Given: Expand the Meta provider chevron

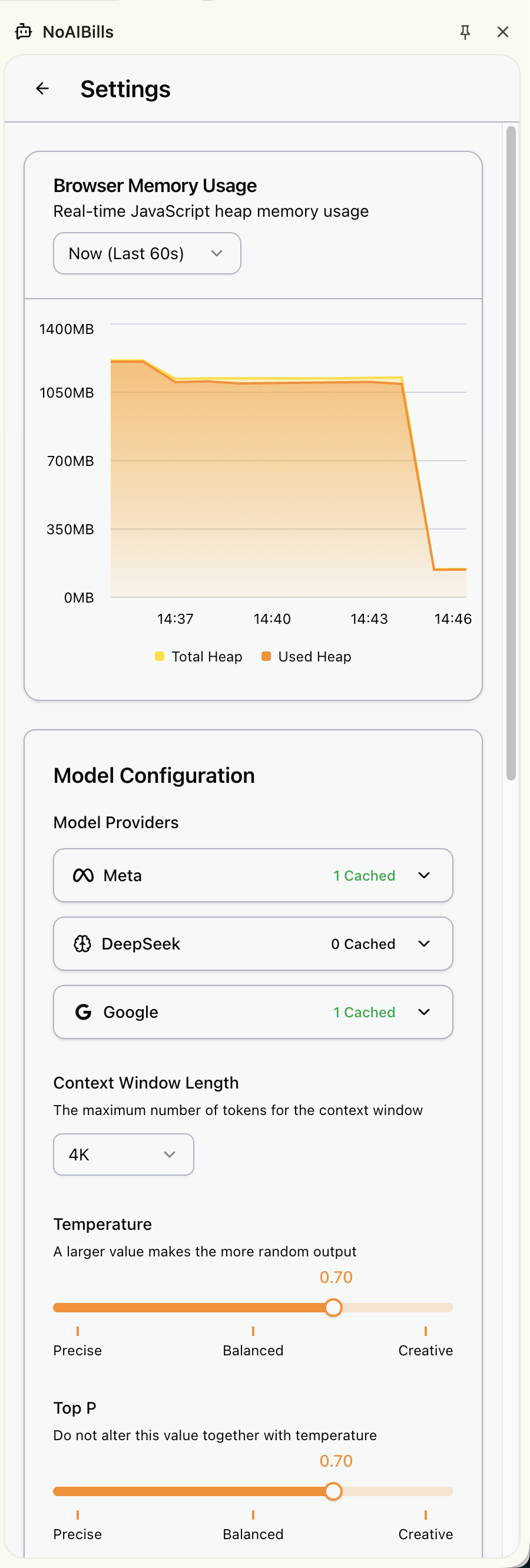Looking at the screenshot, I should click(424, 875).
